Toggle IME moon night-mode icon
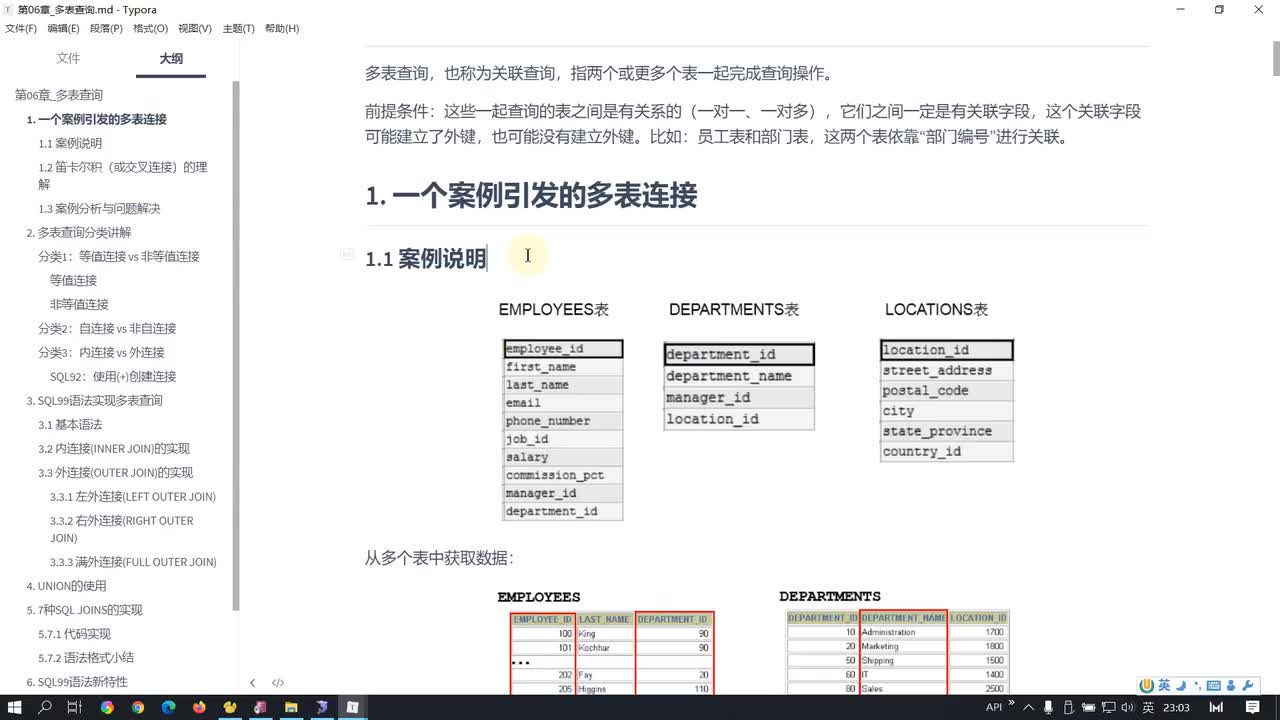This screenshot has height=720, width=1280. pos(1181,685)
